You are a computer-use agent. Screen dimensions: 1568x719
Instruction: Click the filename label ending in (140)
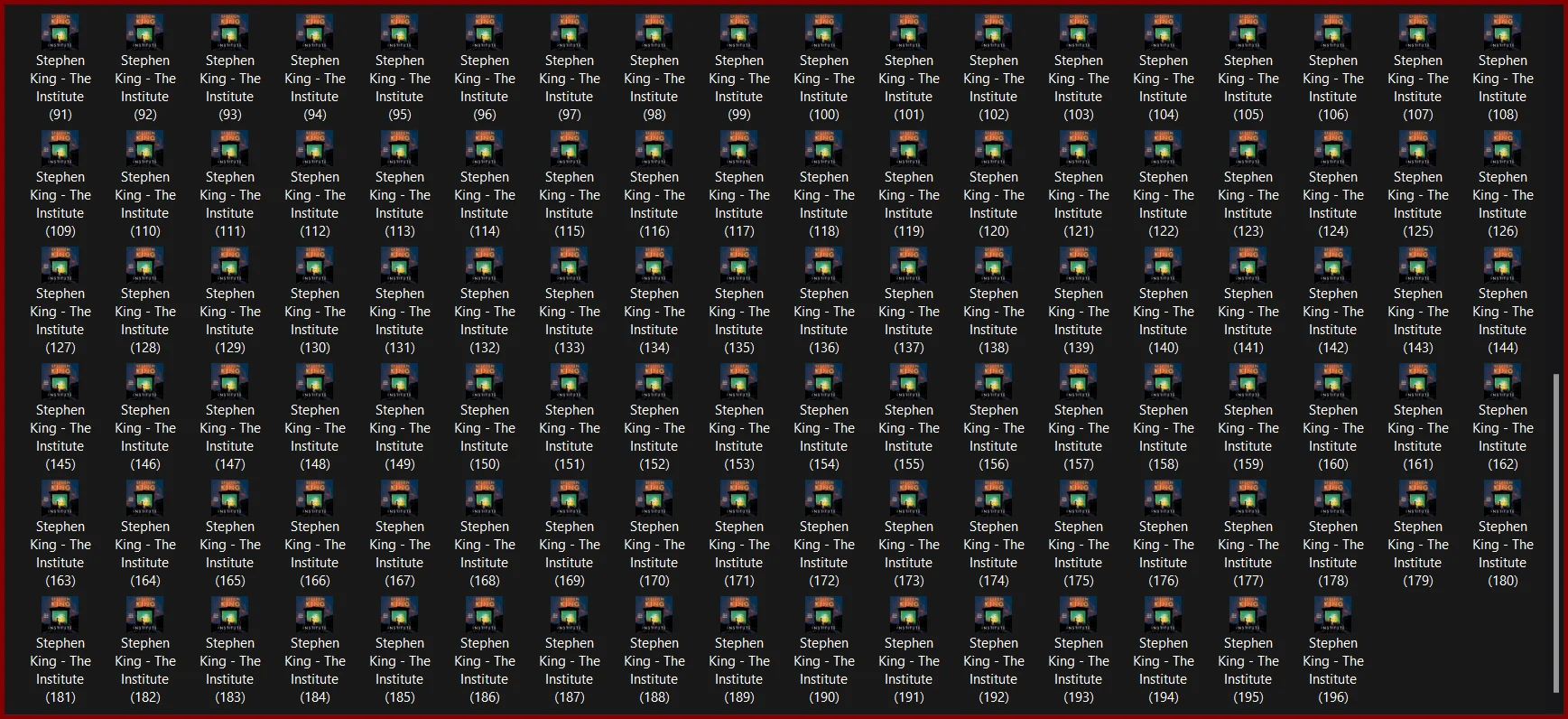coord(1164,321)
